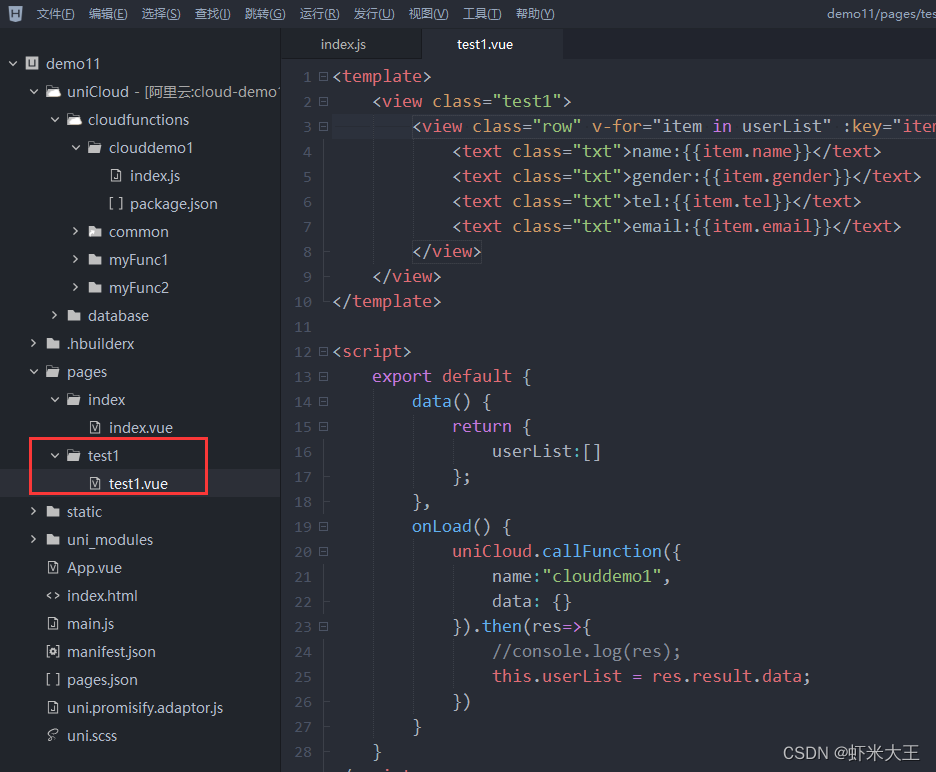Open the 运行(R) menu
Image resolution: width=936 pixels, height=772 pixels.
319,14
